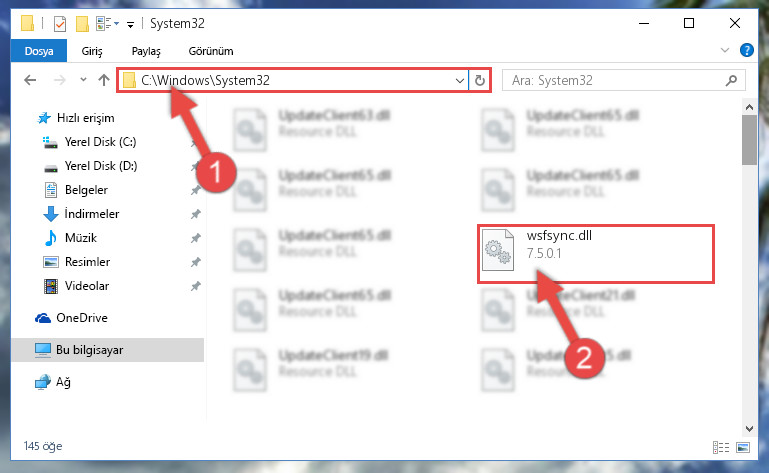Screen dimensions: 769x473
Task: Expand the address bar history dropdown
Action: tap(460, 80)
